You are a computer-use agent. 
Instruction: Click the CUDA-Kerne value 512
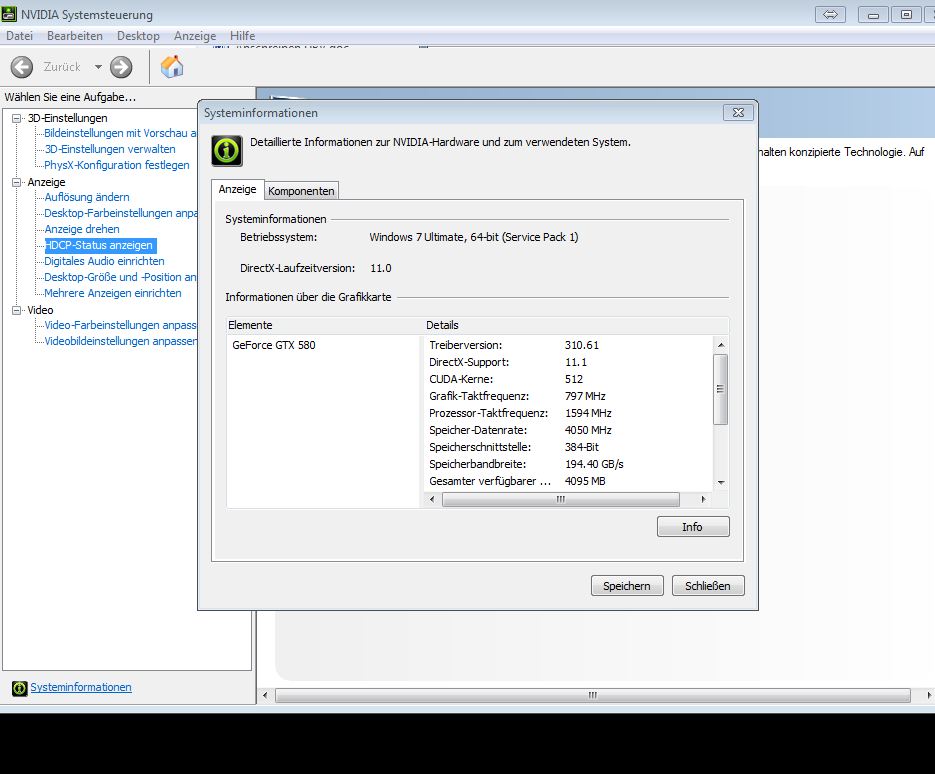574,379
